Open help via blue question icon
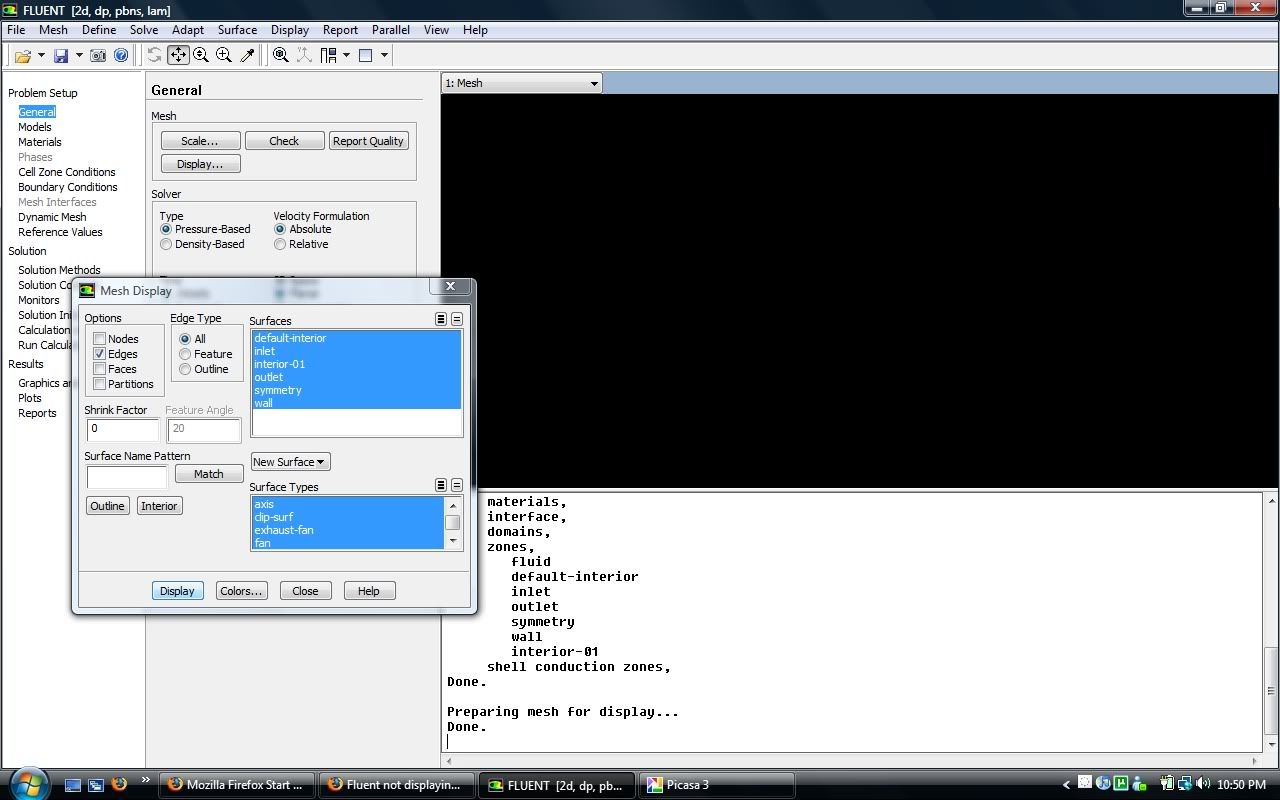Screen dimensions: 1280x800 pos(121,56)
